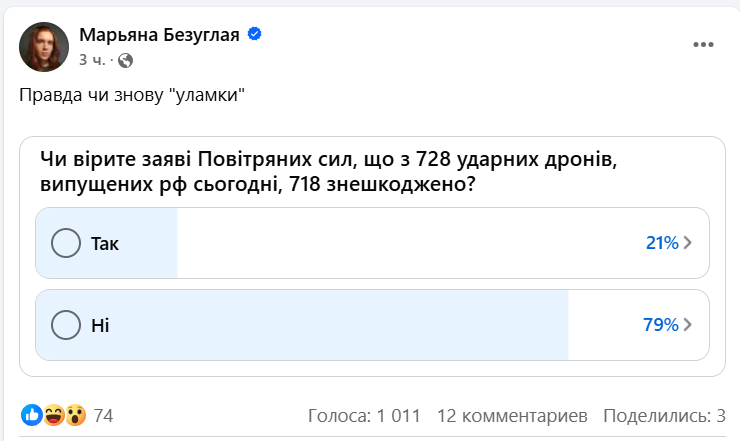Screen dimensions: 740x441
Task: Click the blue like reaction icon
Action: tap(32, 416)
